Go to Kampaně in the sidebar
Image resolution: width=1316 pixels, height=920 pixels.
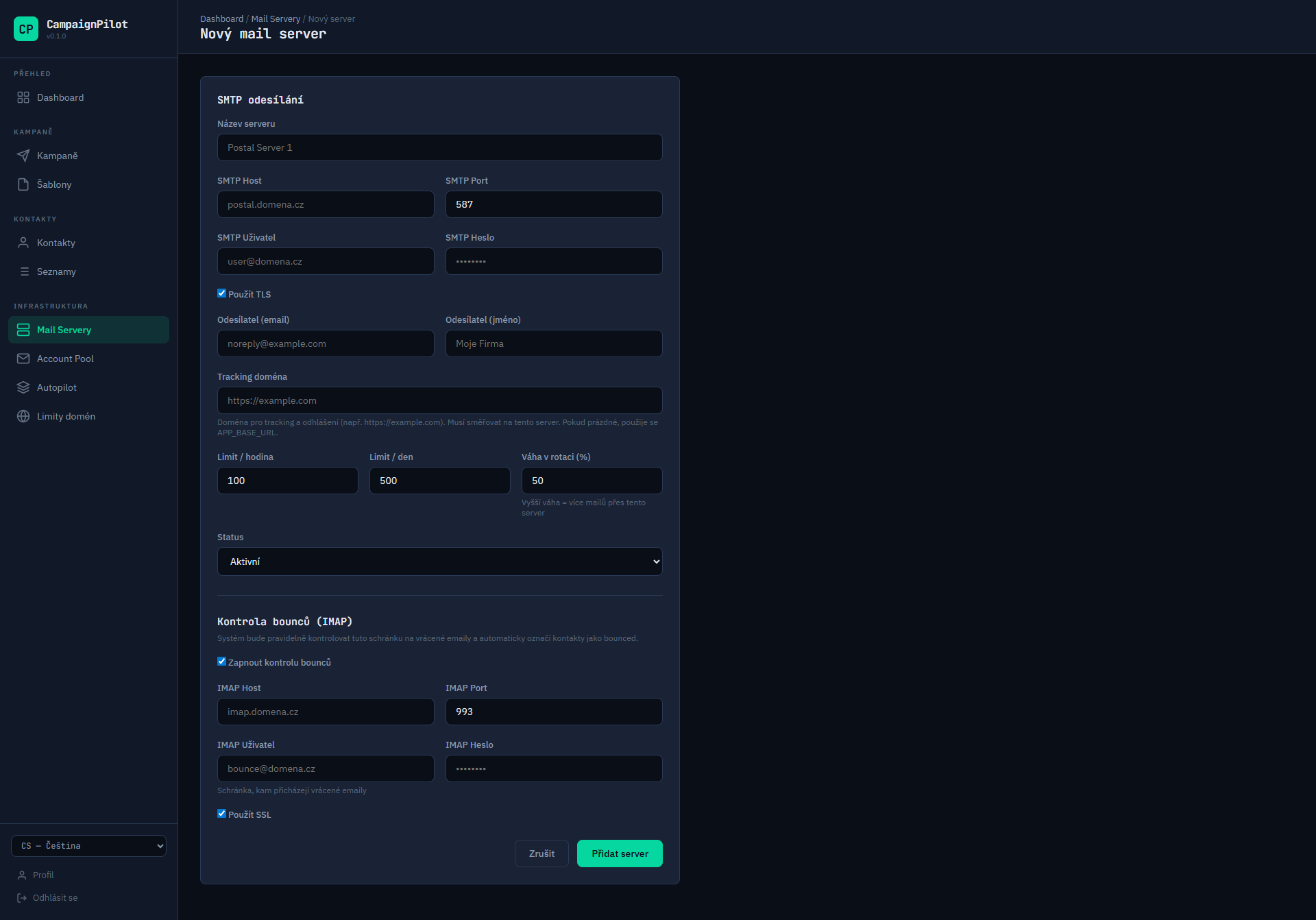tap(88, 156)
